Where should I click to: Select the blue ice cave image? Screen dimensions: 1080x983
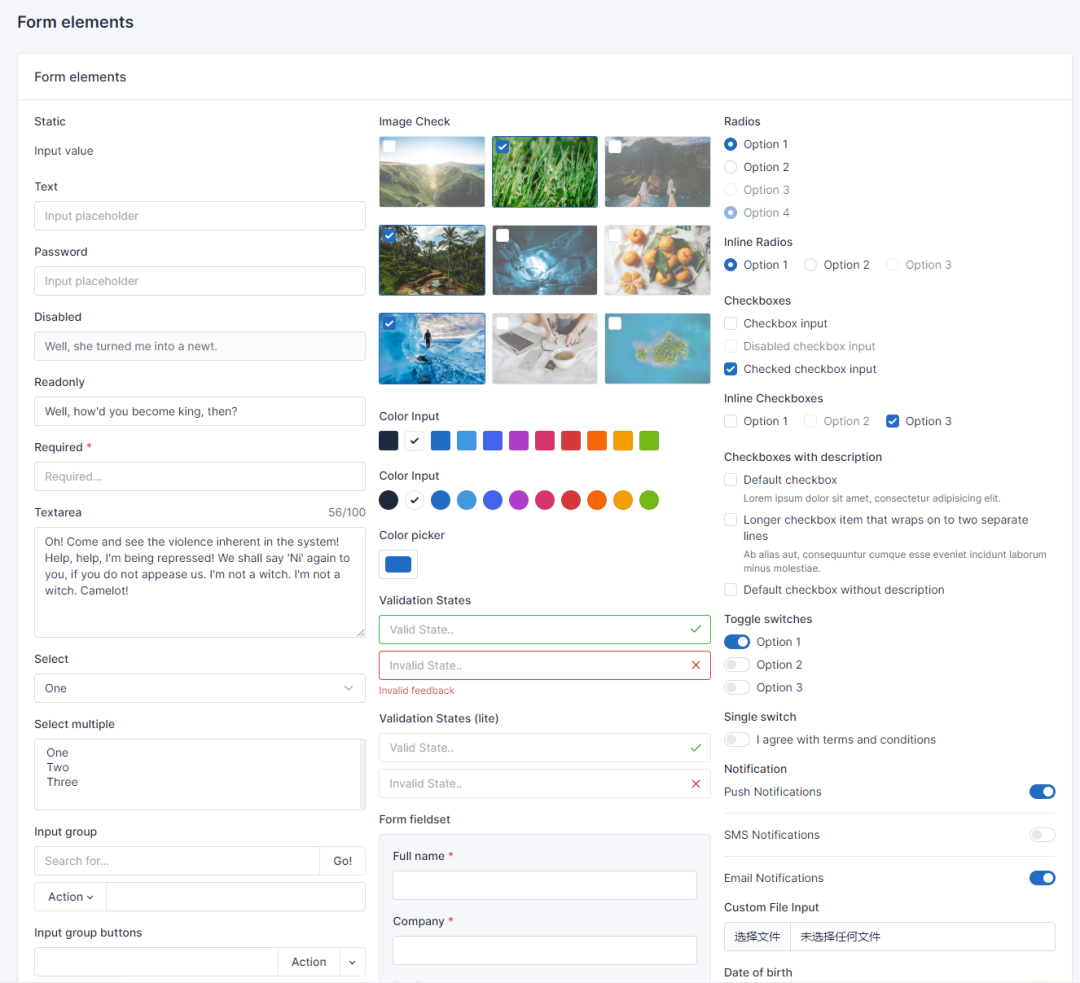tap(545, 260)
